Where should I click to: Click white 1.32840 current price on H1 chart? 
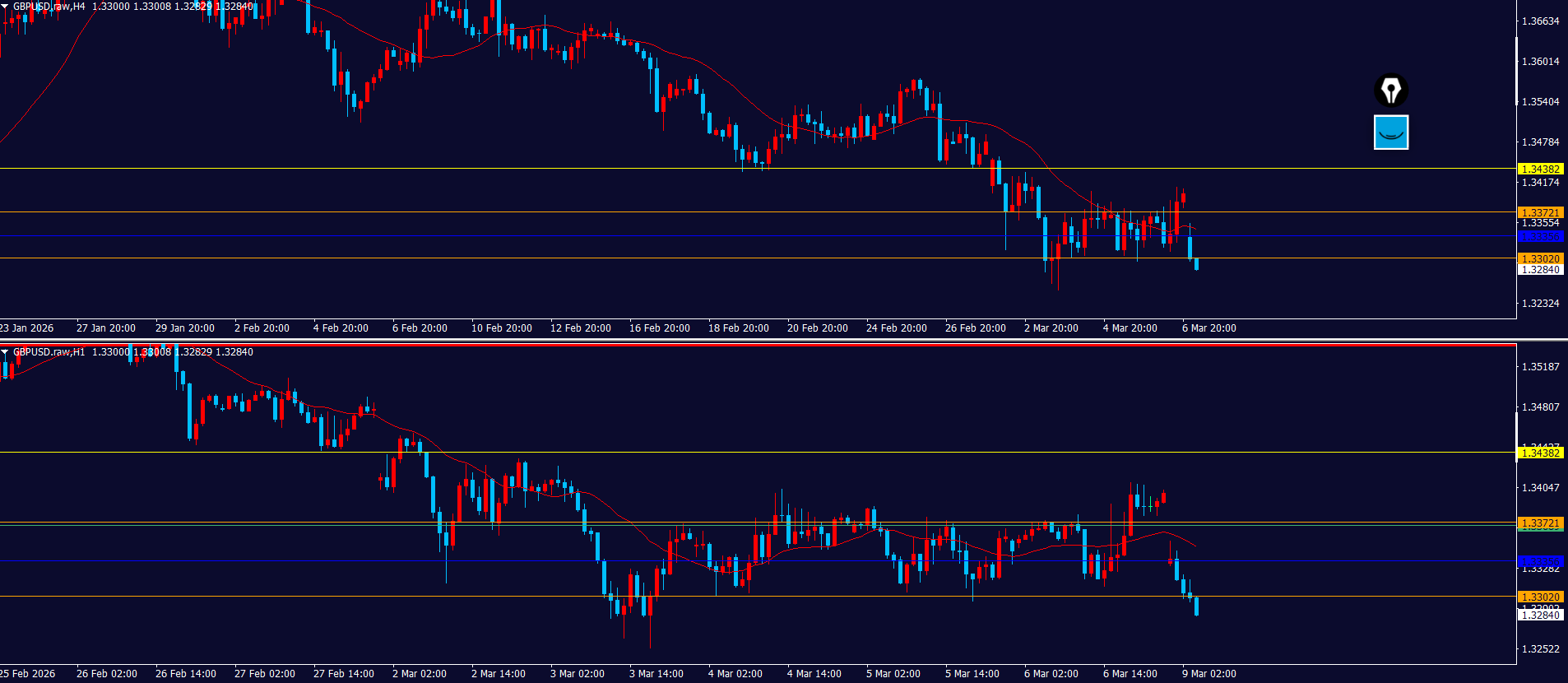(x=1540, y=615)
